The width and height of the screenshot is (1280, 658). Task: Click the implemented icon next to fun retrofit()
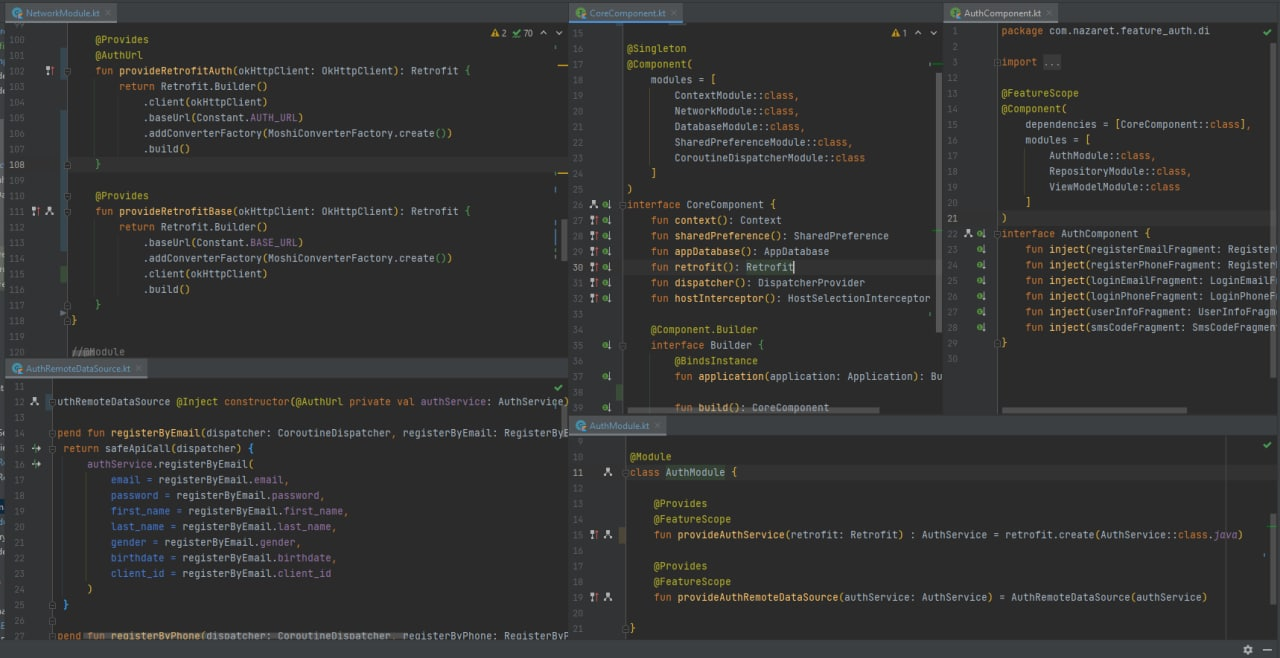(x=607, y=267)
